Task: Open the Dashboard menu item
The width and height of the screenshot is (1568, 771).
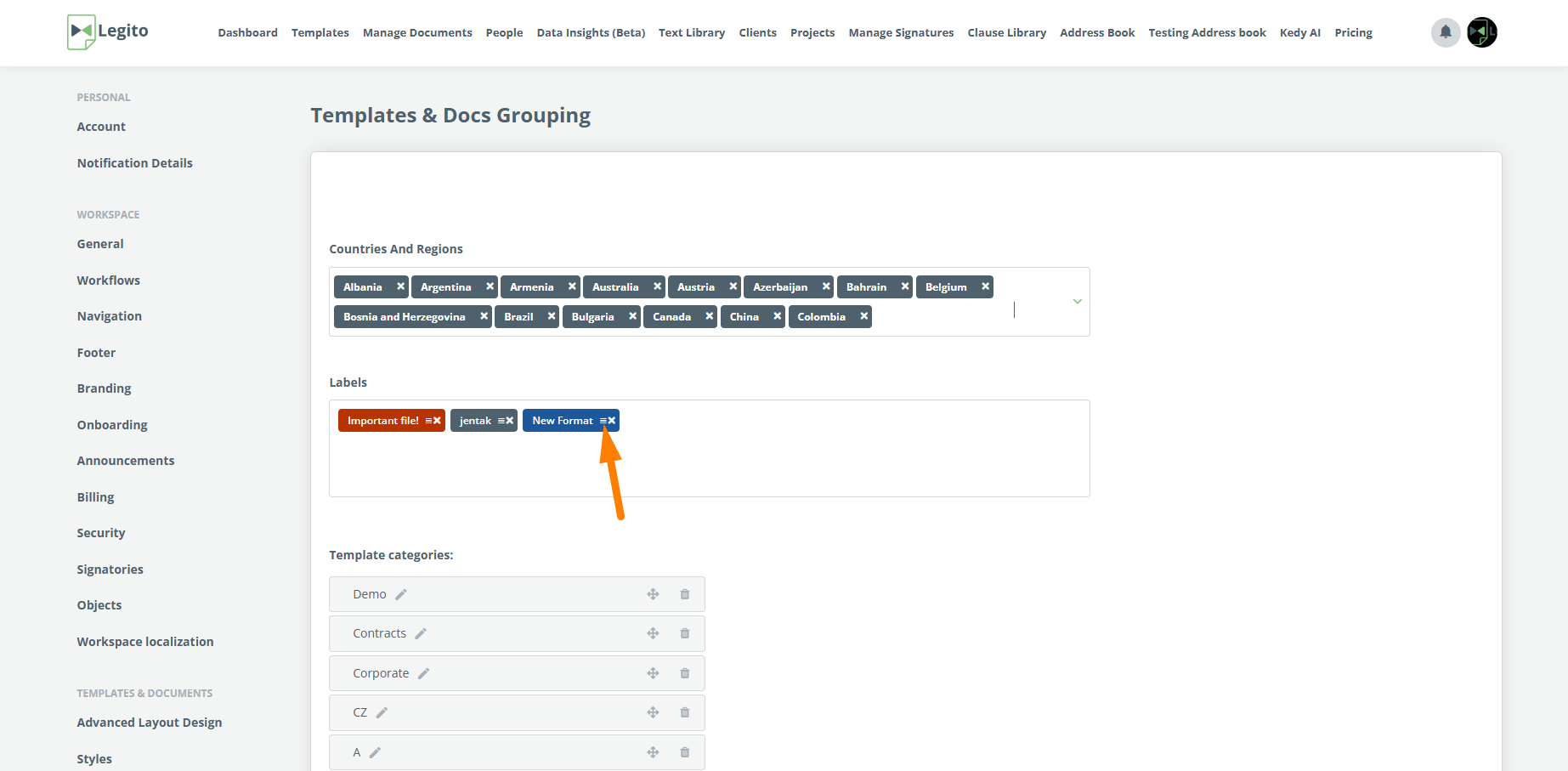Action: point(247,32)
